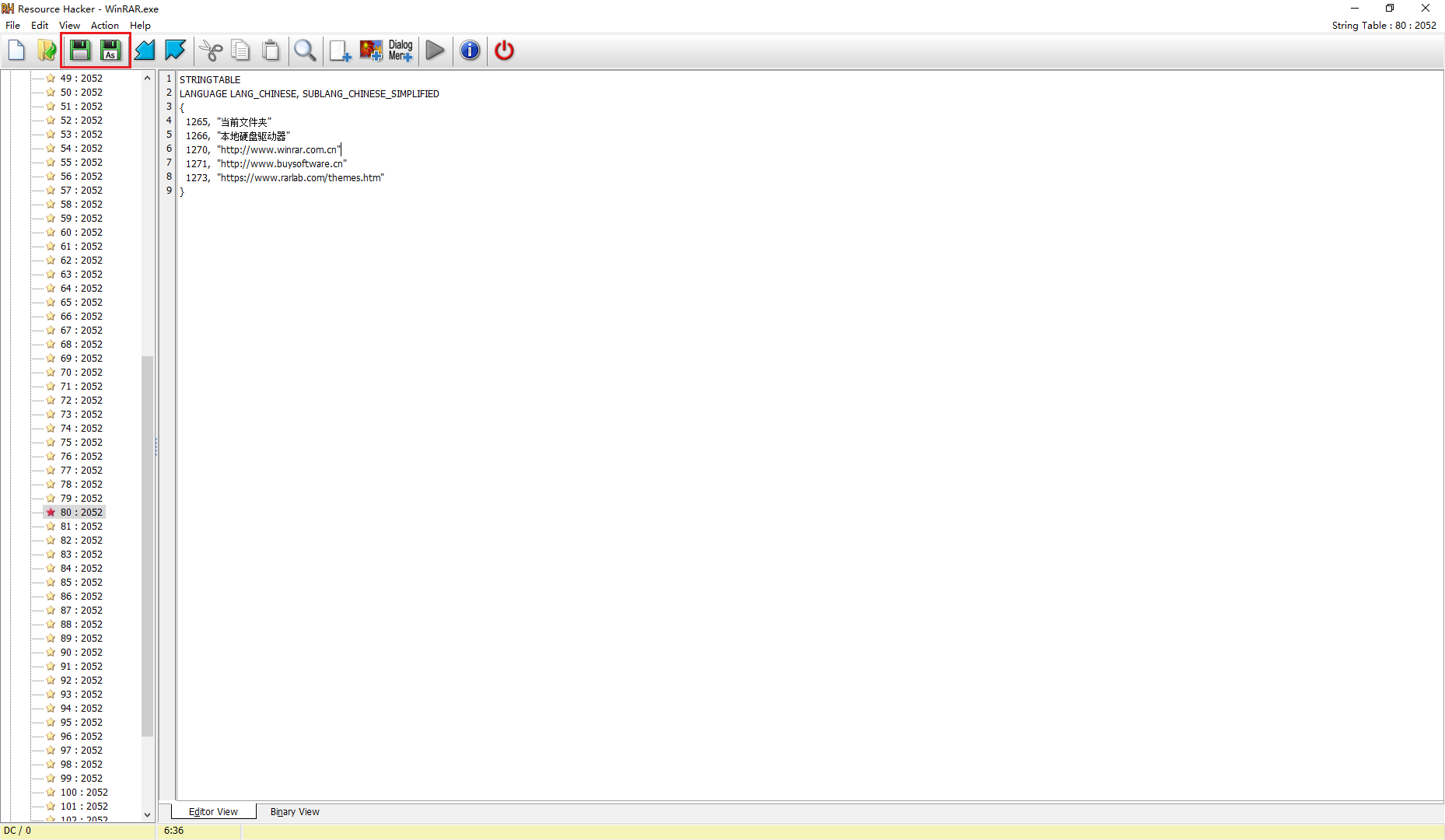Click the 6:36 cursor position status

pyautogui.click(x=174, y=831)
